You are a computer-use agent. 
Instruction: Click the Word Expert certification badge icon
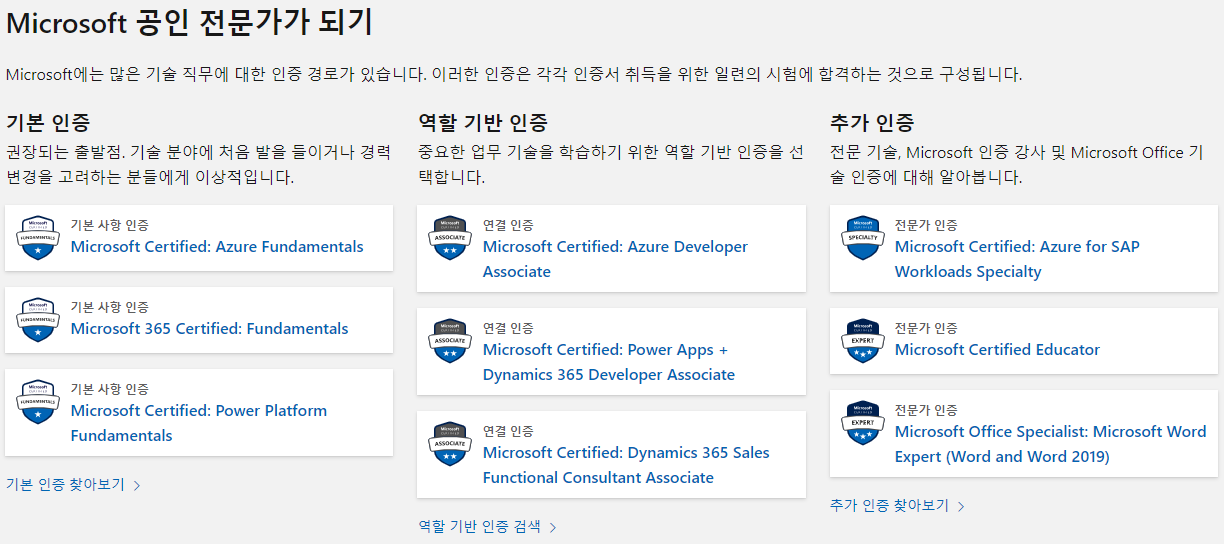click(x=862, y=423)
